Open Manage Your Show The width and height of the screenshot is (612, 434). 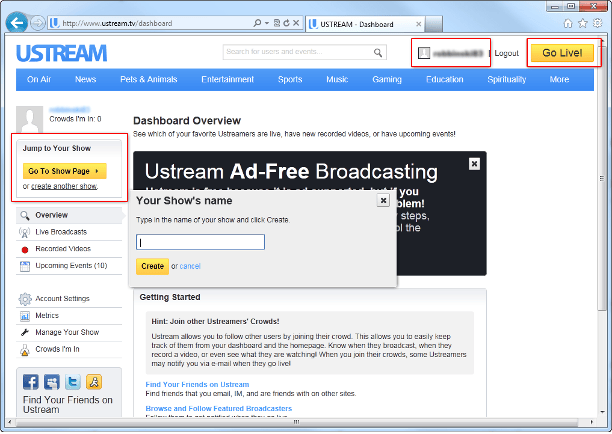tap(69, 333)
